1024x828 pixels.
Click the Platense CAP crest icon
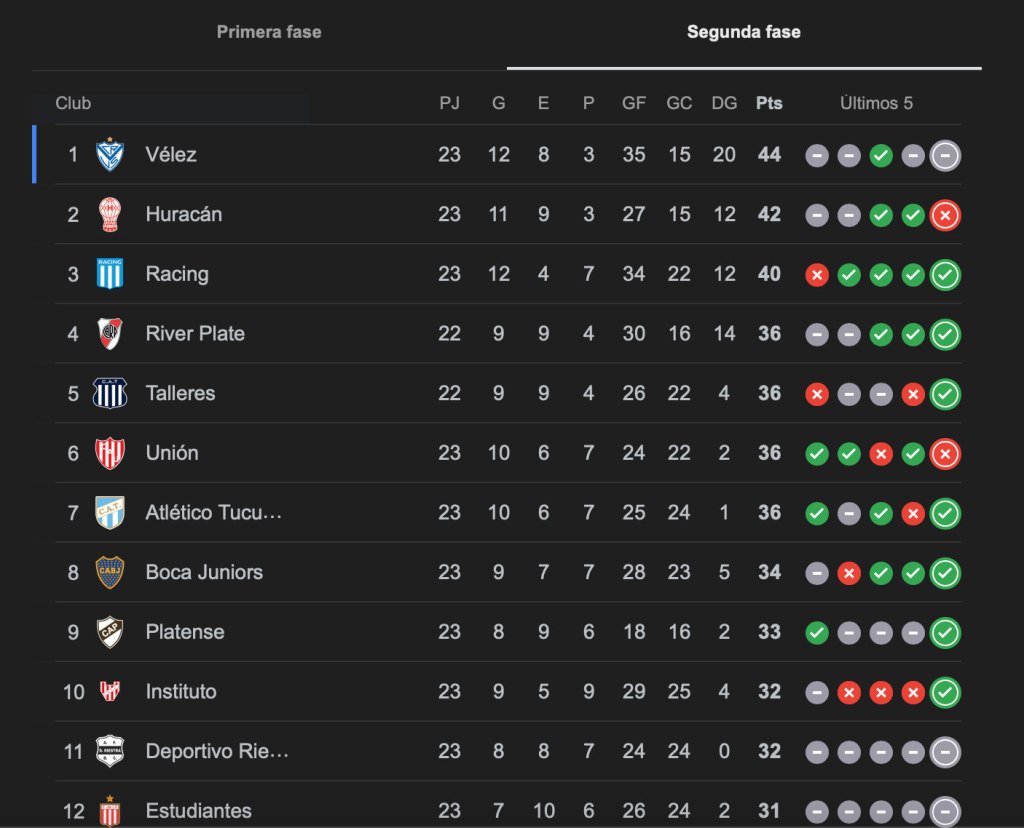pos(109,632)
